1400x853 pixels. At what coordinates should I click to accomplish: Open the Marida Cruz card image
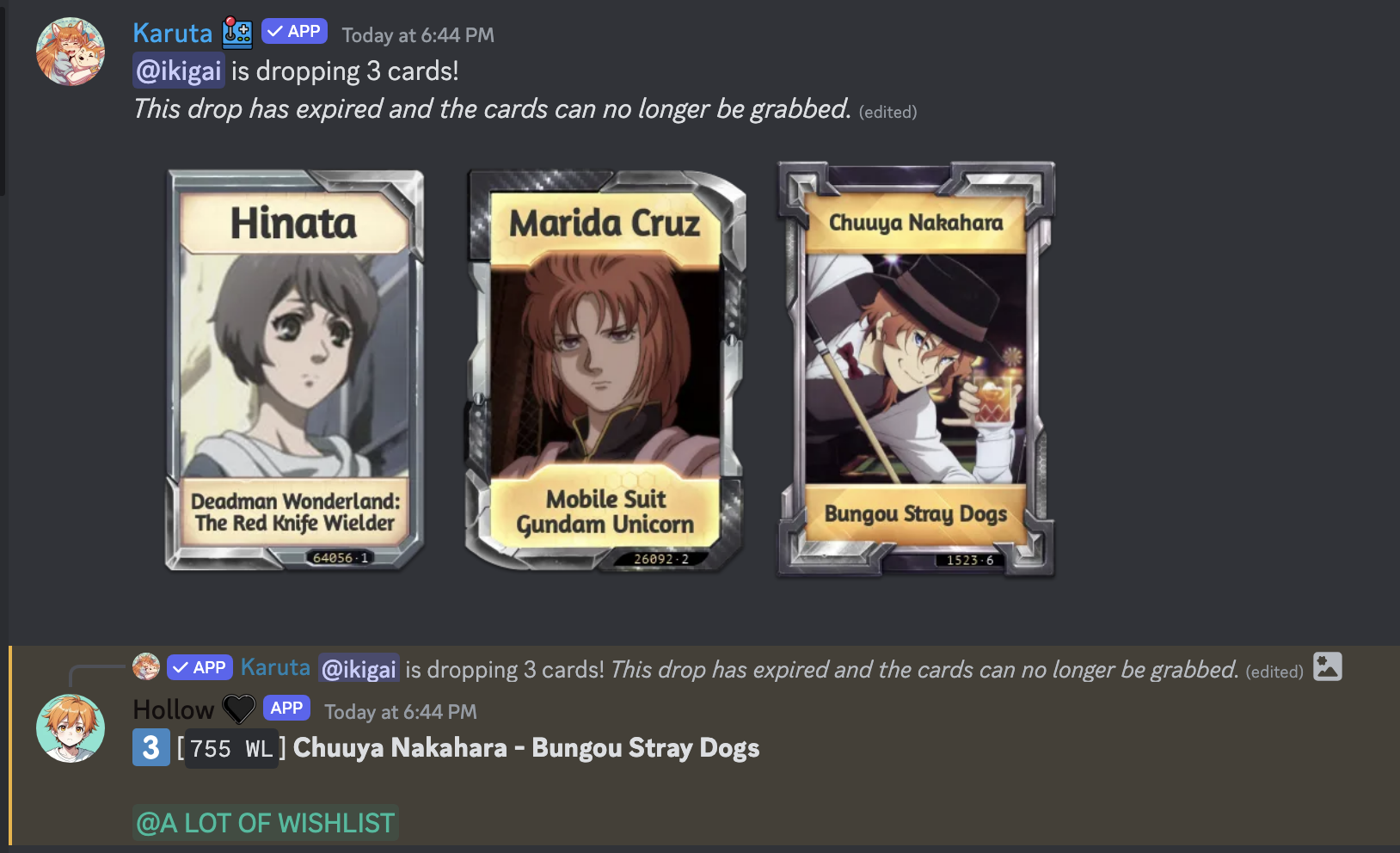point(605,370)
